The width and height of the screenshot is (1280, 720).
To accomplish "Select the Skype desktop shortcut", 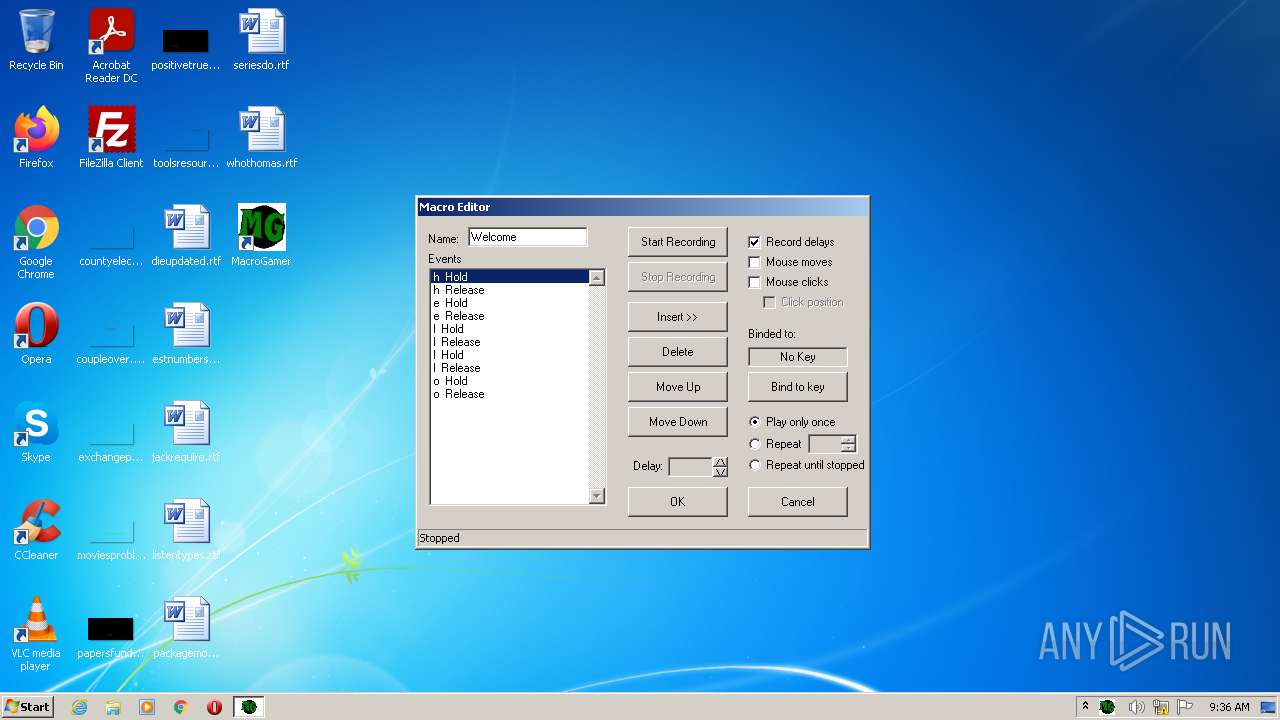I will tap(36, 432).
